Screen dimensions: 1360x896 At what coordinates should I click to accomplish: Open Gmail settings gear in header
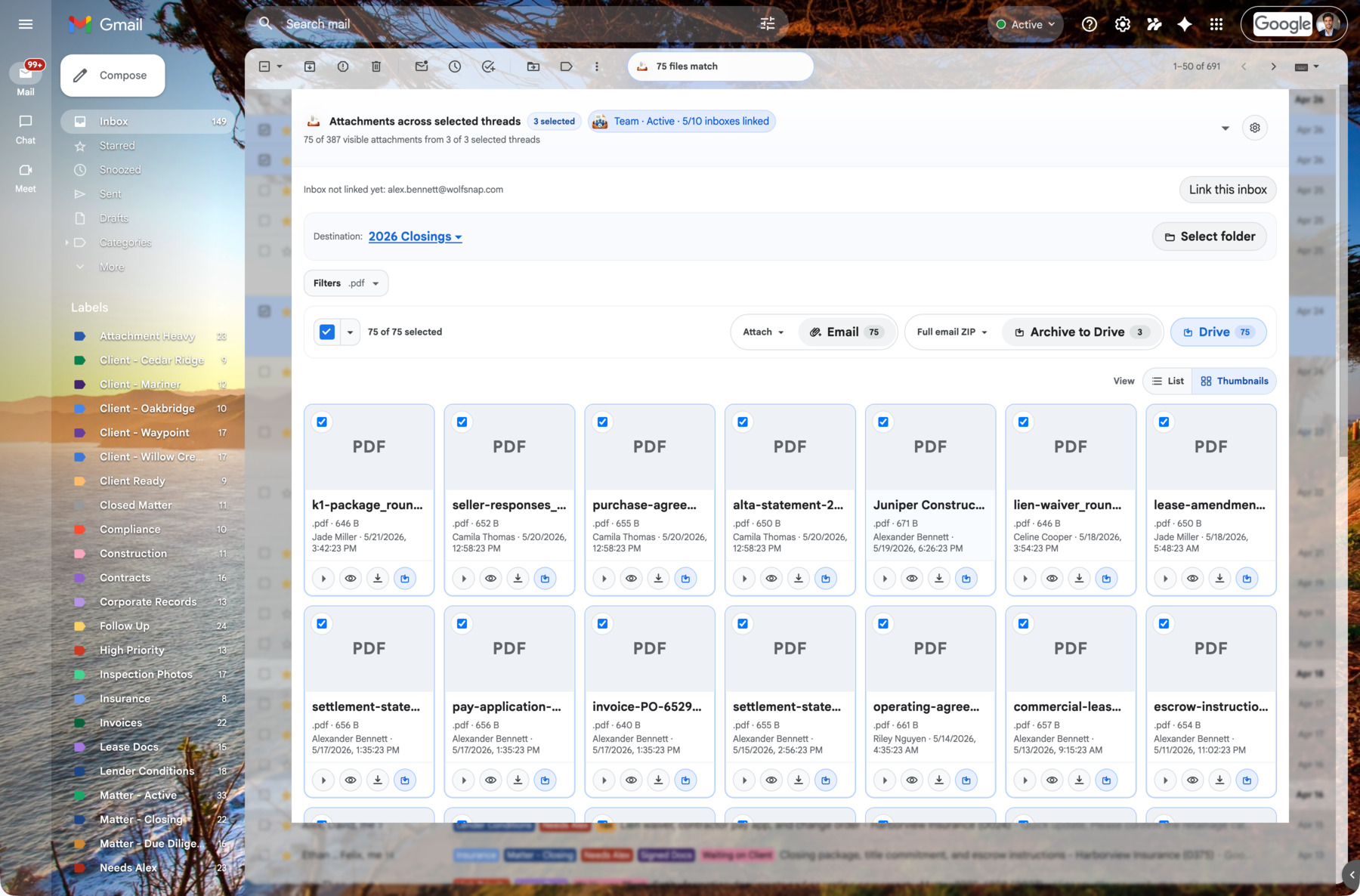(1123, 24)
